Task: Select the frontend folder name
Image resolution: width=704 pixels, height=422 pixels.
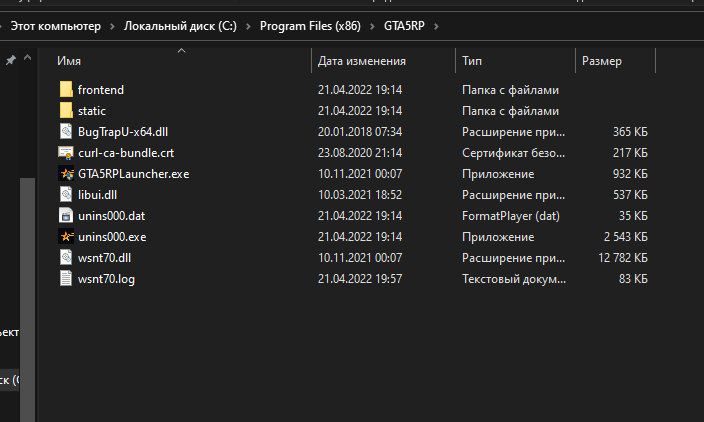Action: [x=101, y=90]
